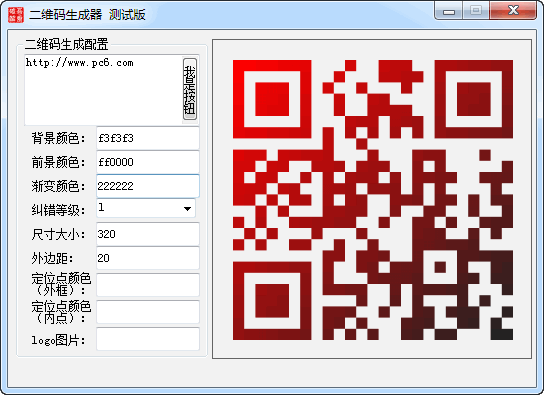
Task: Focus the 尺寸大小 field showing 320
Action: (x=148, y=234)
